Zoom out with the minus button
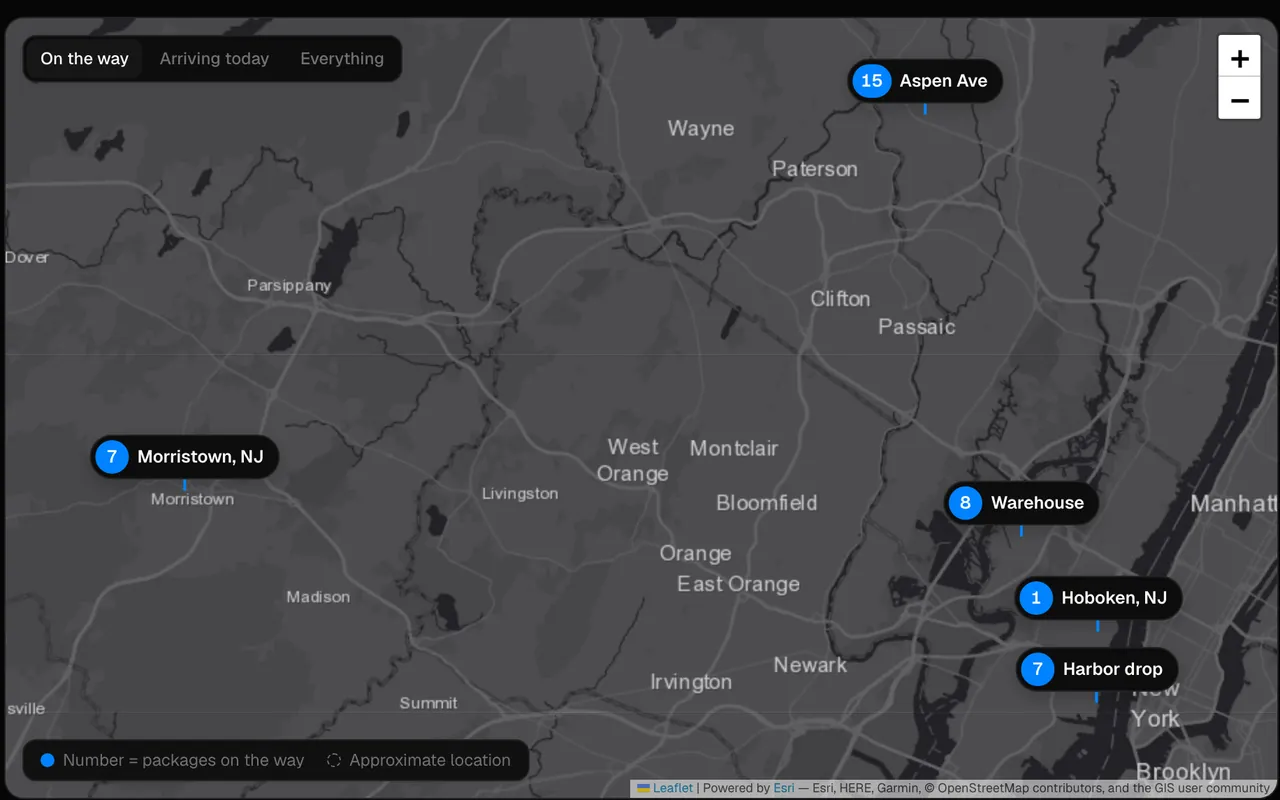The image size is (1280, 800). [x=1239, y=100]
